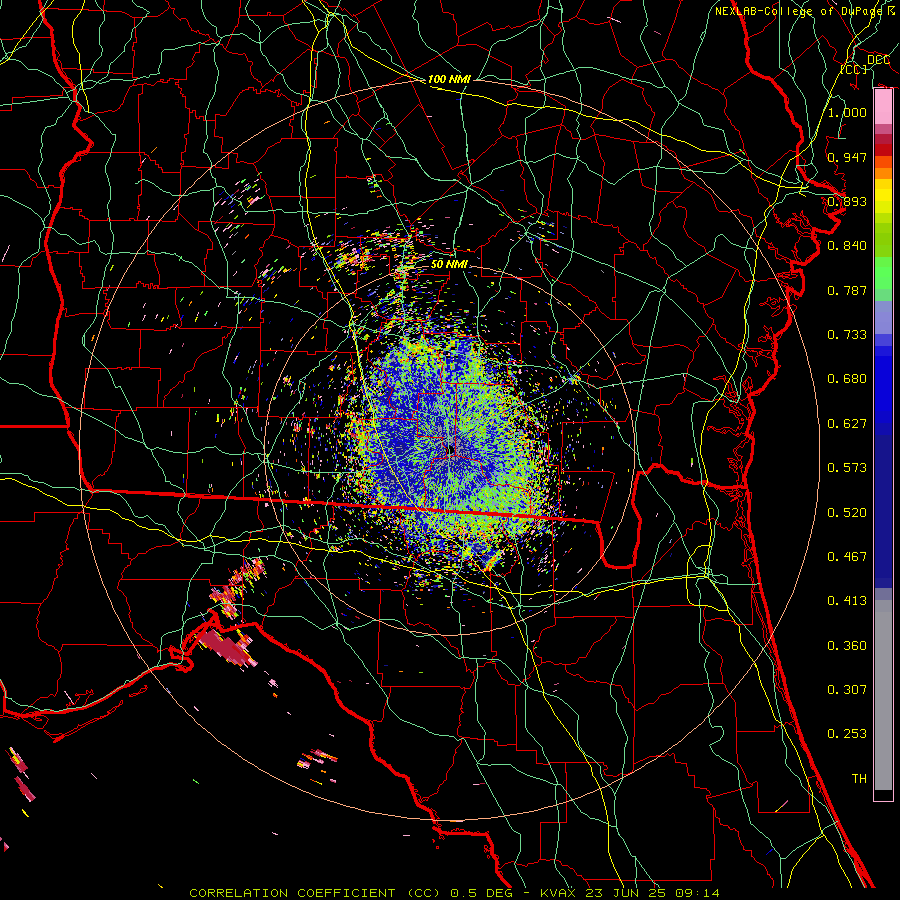Click the 100 NMI range ring label

click(449, 79)
